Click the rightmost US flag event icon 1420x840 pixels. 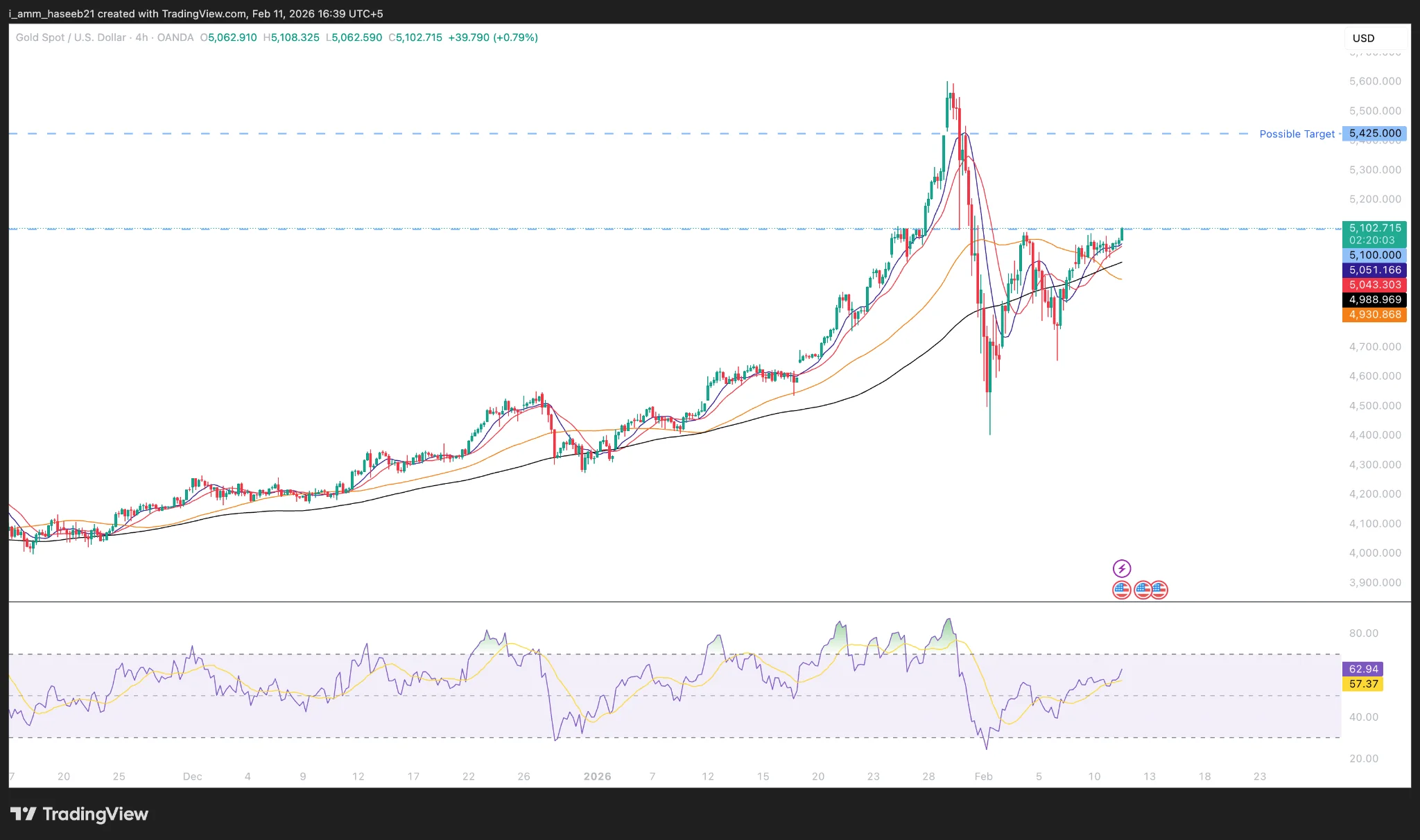[1159, 590]
